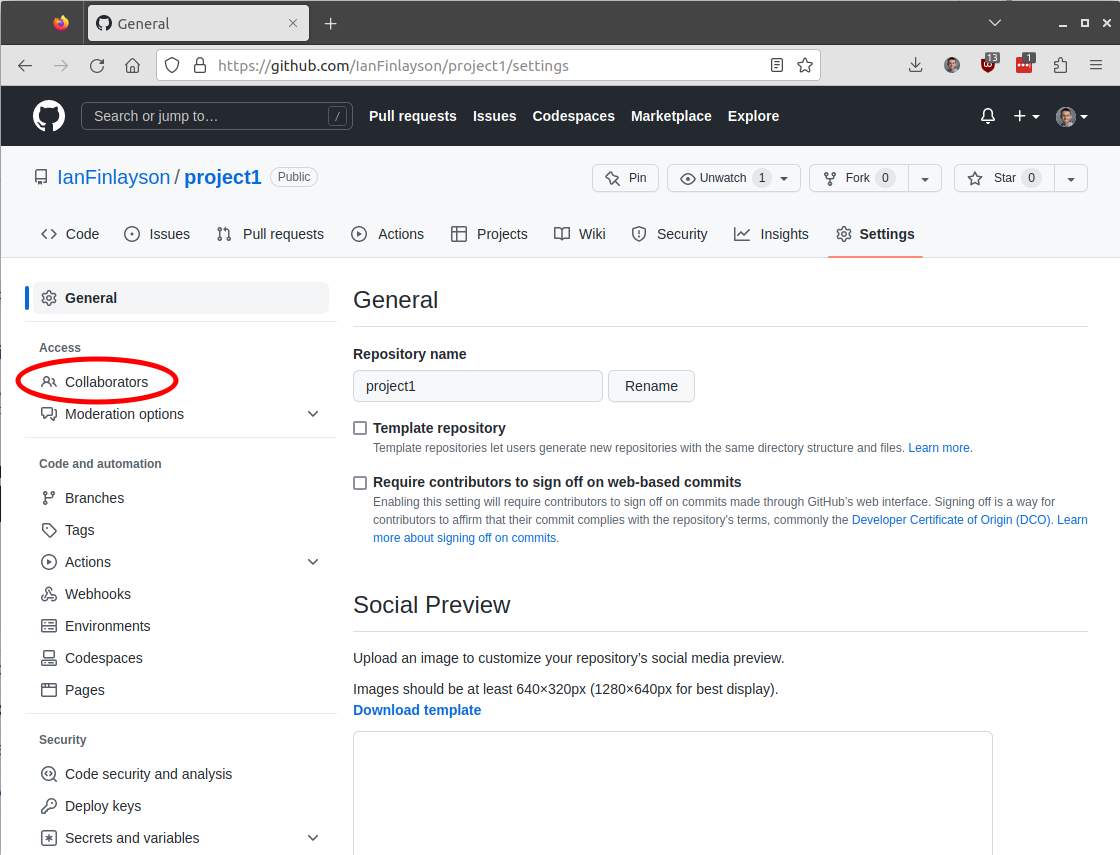Expand Secrets and variables section
Viewport: 1120px width, 855px height.
[x=313, y=837]
